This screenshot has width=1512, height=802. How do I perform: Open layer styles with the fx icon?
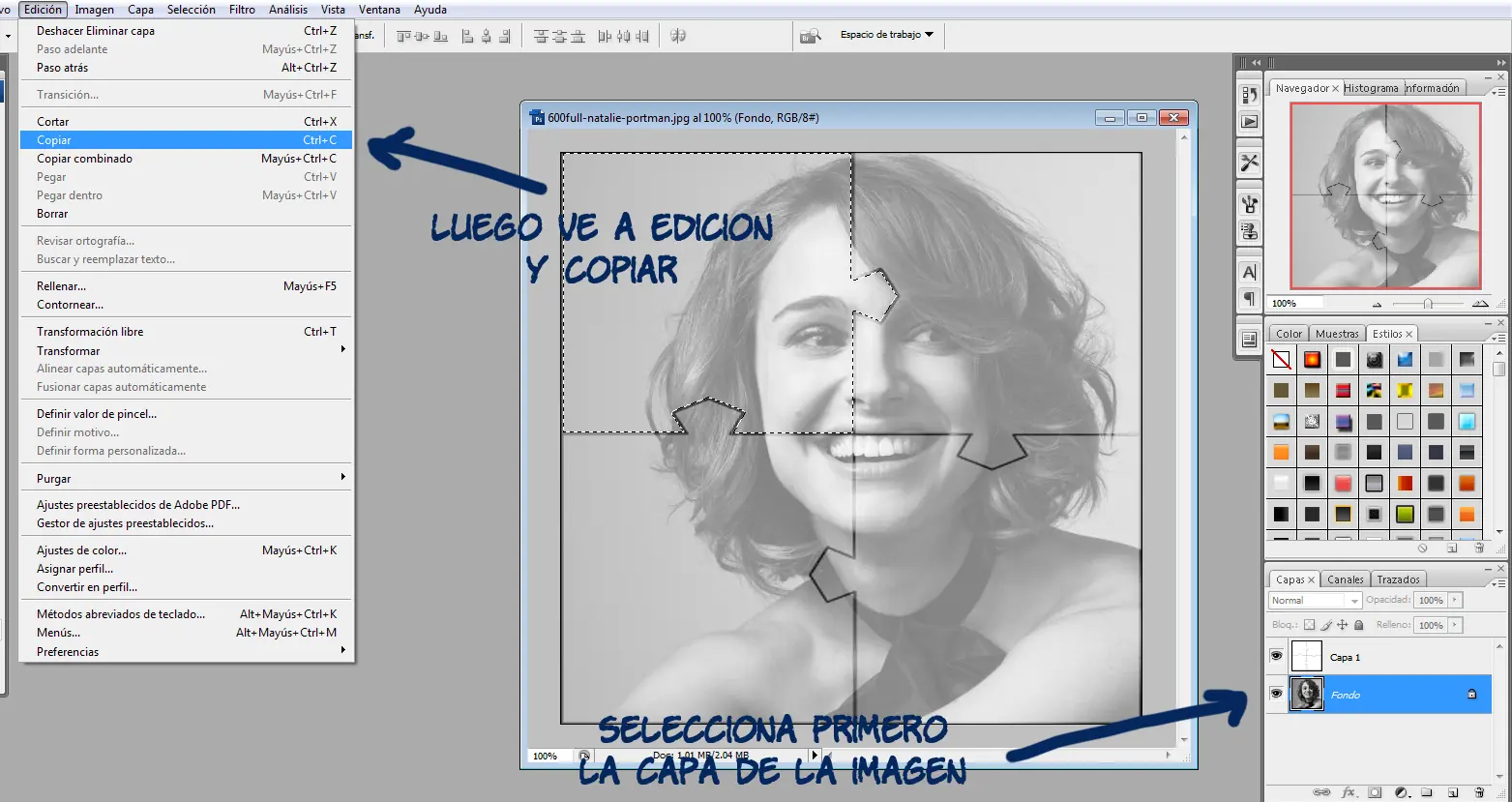click(1348, 792)
